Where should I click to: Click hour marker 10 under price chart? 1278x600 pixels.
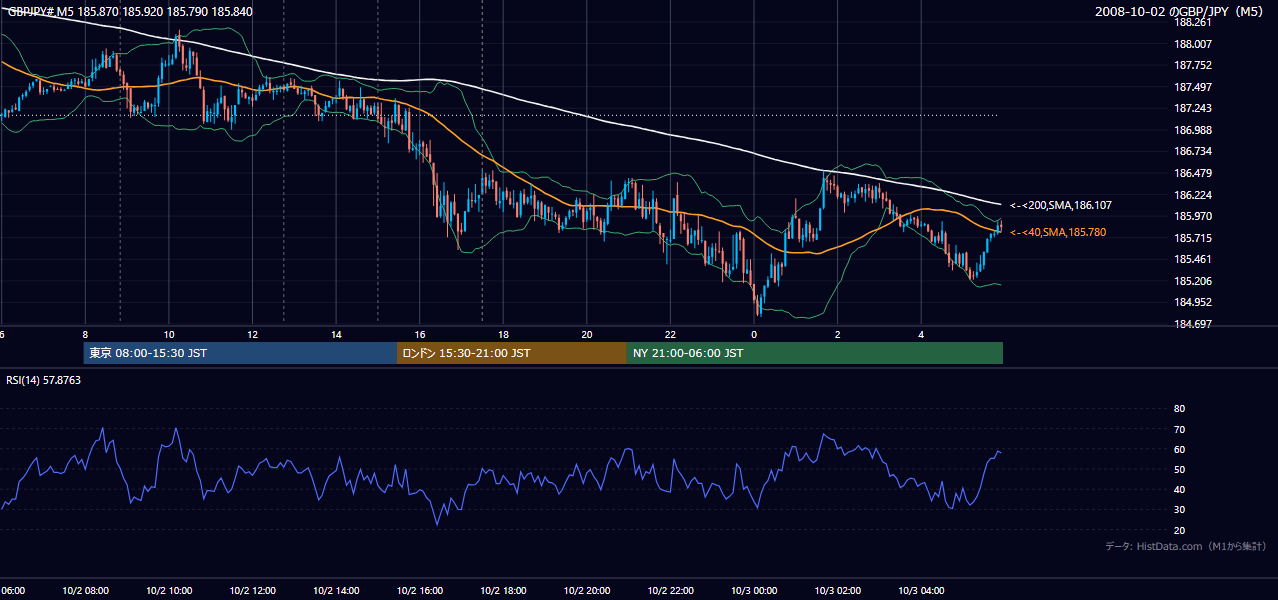pyautogui.click(x=169, y=334)
